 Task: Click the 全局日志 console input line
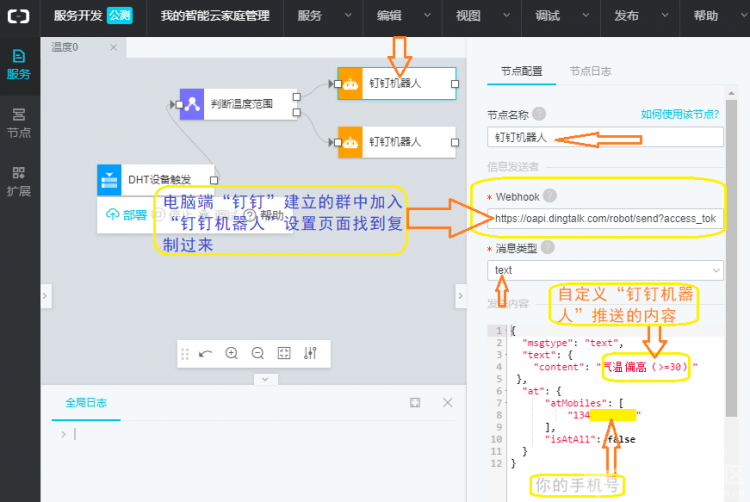[x=258, y=434]
